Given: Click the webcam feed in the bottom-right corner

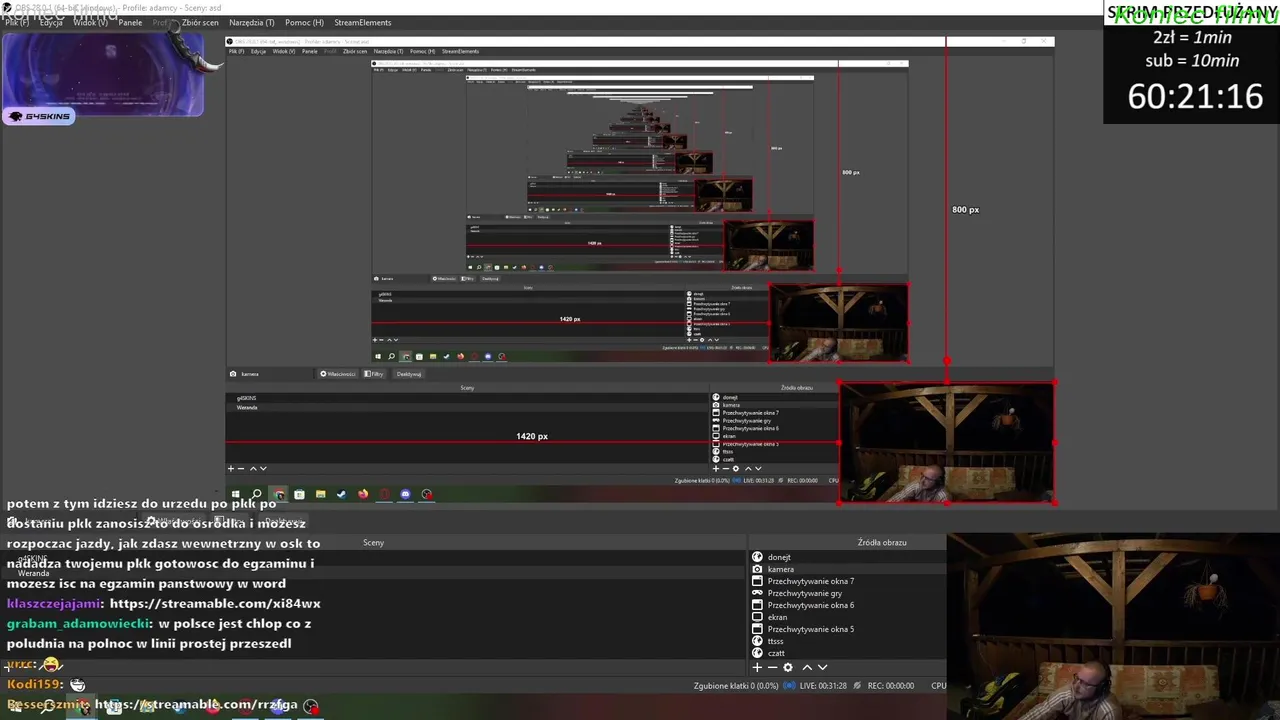Looking at the screenshot, I should click(x=1113, y=627).
